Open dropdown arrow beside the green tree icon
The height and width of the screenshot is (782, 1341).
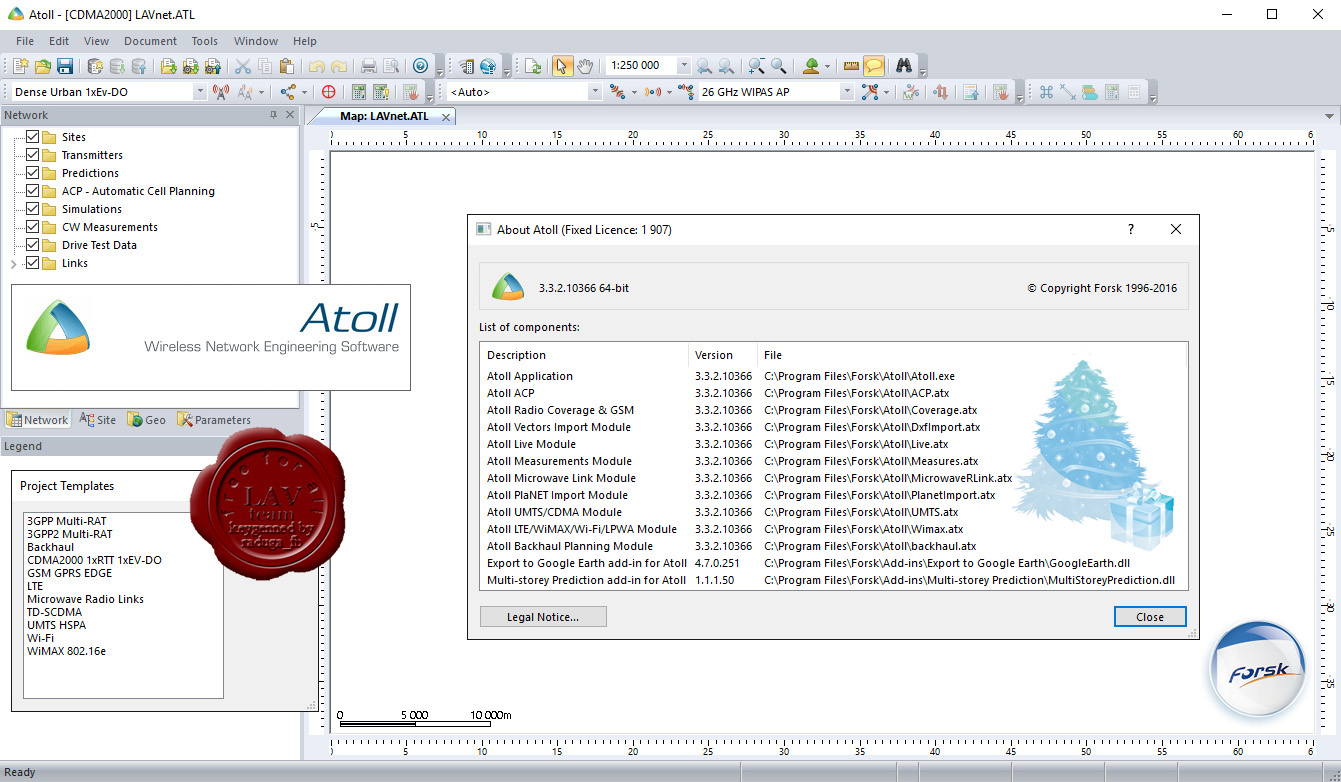click(x=828, y=66)
